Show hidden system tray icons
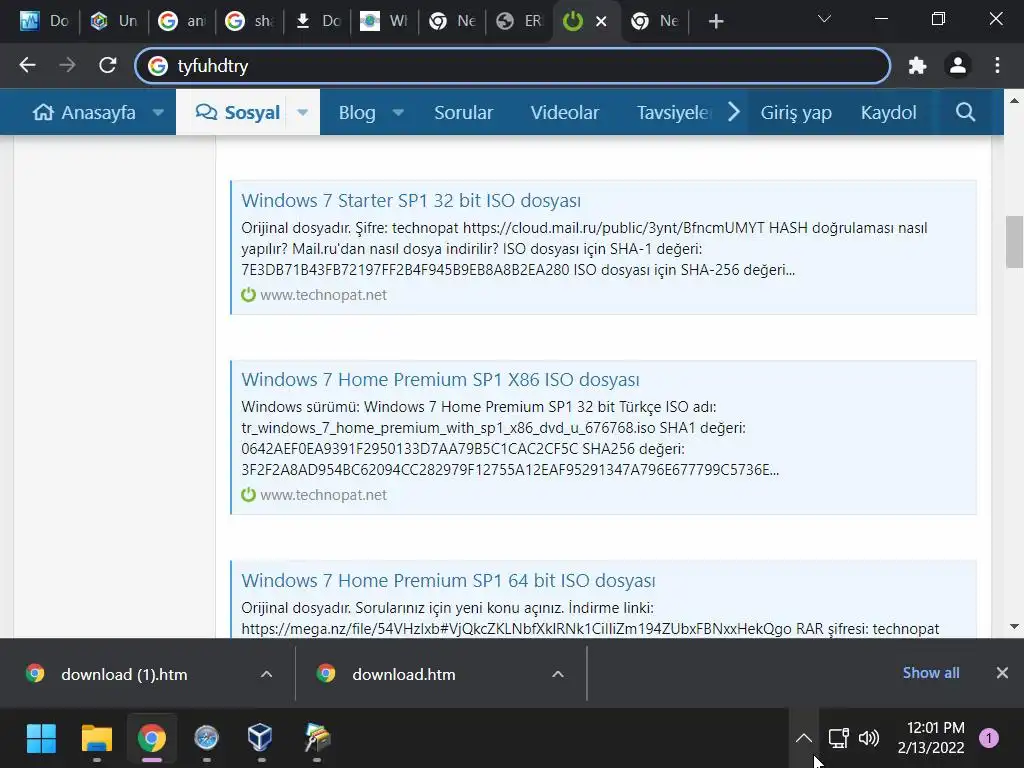 (x=804, y=739)
